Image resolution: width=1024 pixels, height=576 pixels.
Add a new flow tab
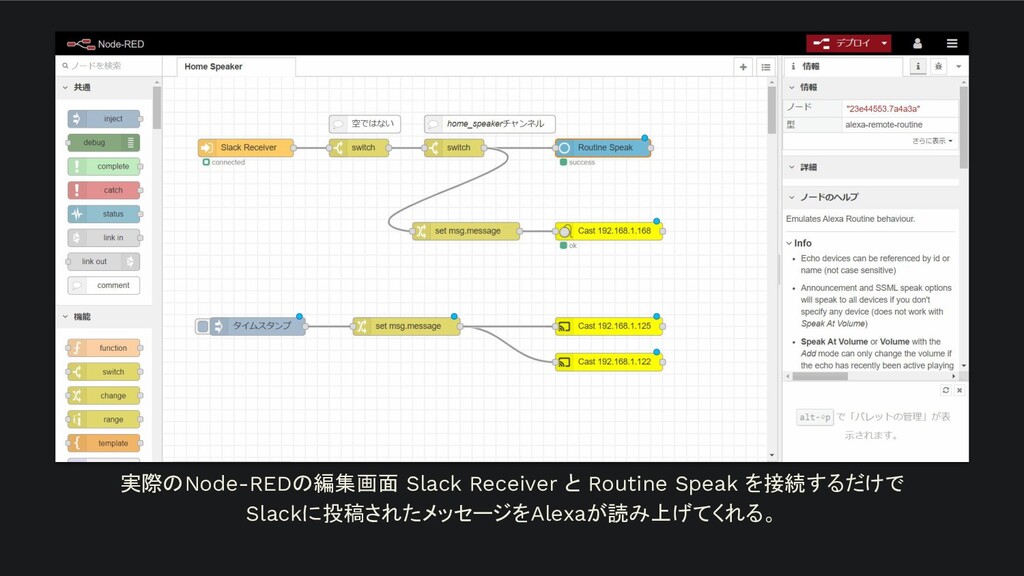pyautogui.click(x=743, y=67)
